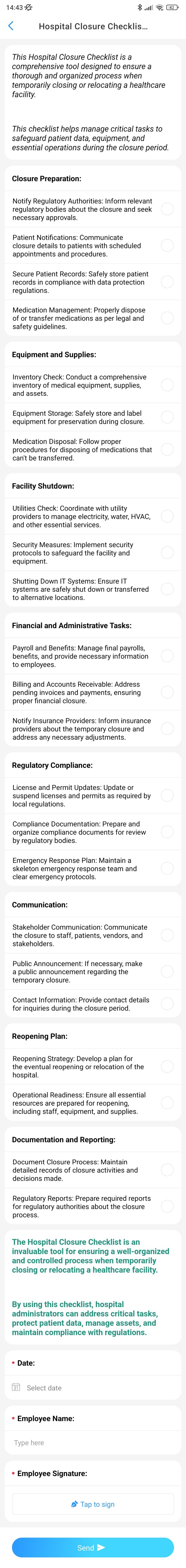
Task: Check License and Permit Updates
Action: pyautogui.click(x=167, y=795)
